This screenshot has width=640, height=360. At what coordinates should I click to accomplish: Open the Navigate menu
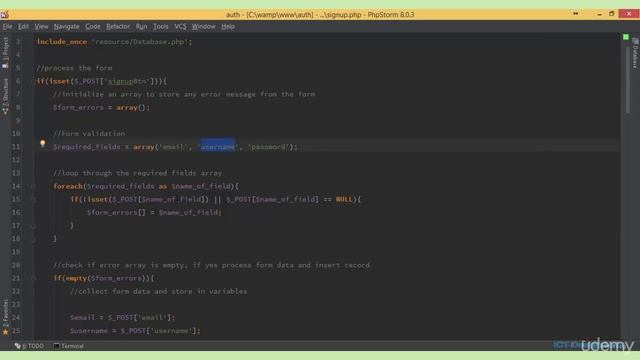tap(67, 27)
